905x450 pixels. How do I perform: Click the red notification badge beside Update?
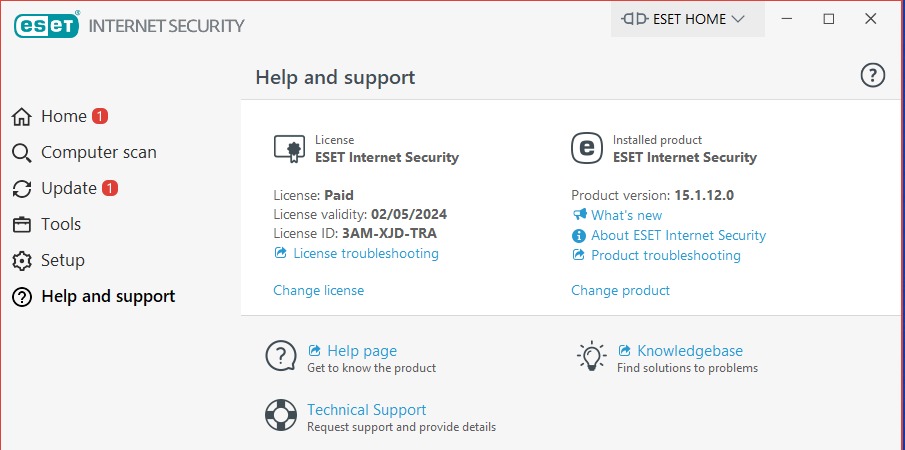coord(110,188)
